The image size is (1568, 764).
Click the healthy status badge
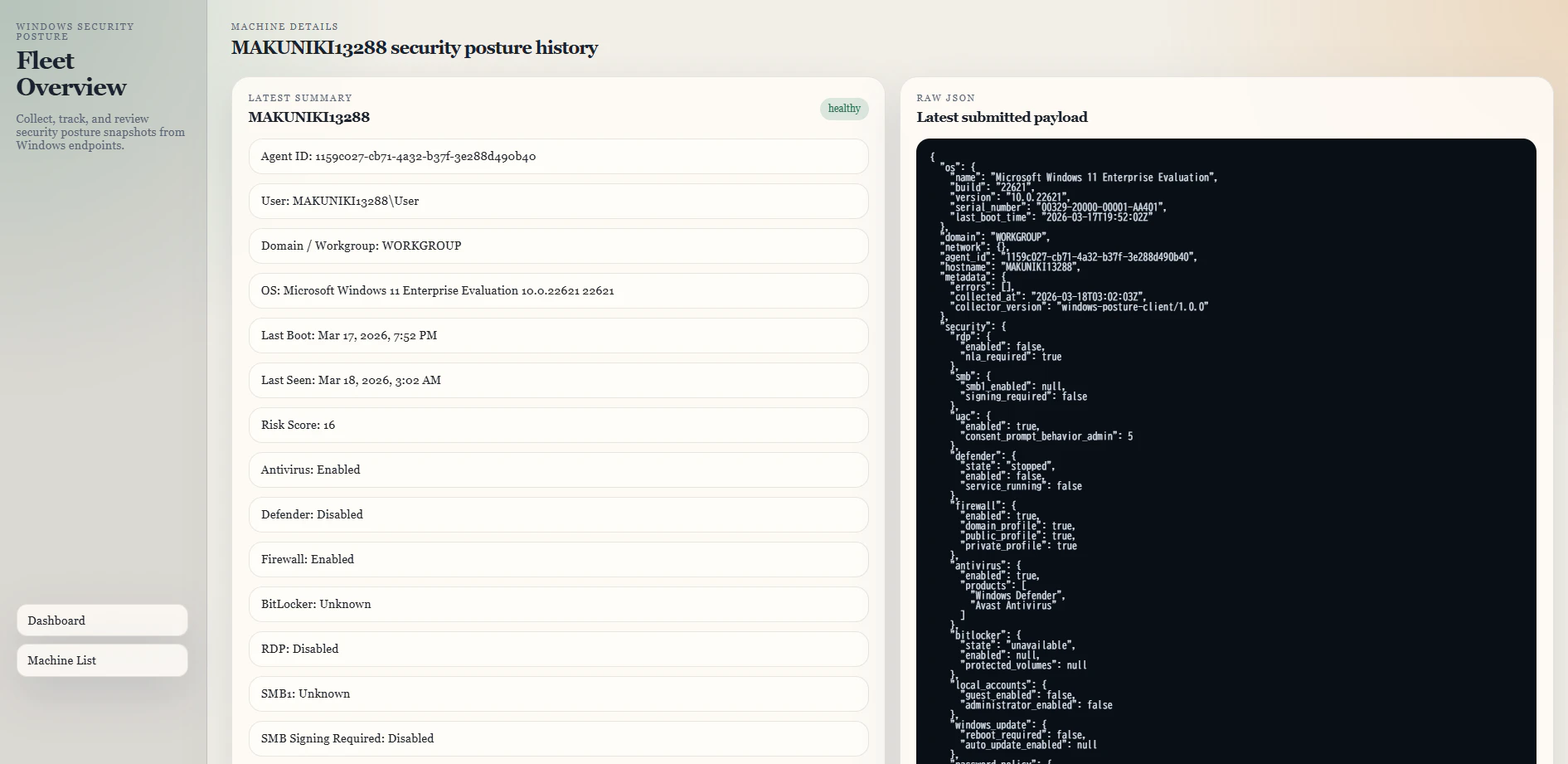pos(843,109)
